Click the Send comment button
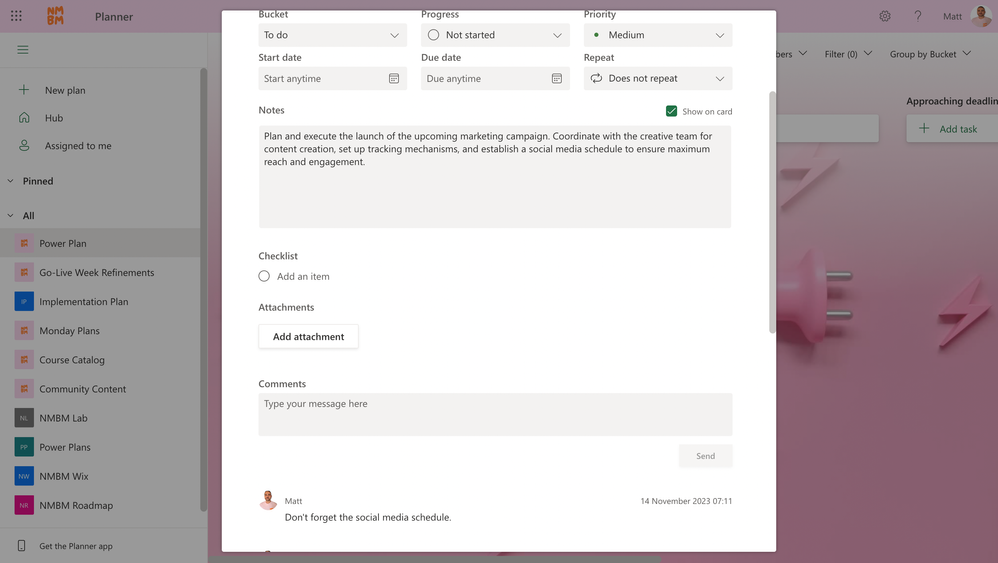The width and height of the screenshot is (998, 563). (x=705, y=456)
